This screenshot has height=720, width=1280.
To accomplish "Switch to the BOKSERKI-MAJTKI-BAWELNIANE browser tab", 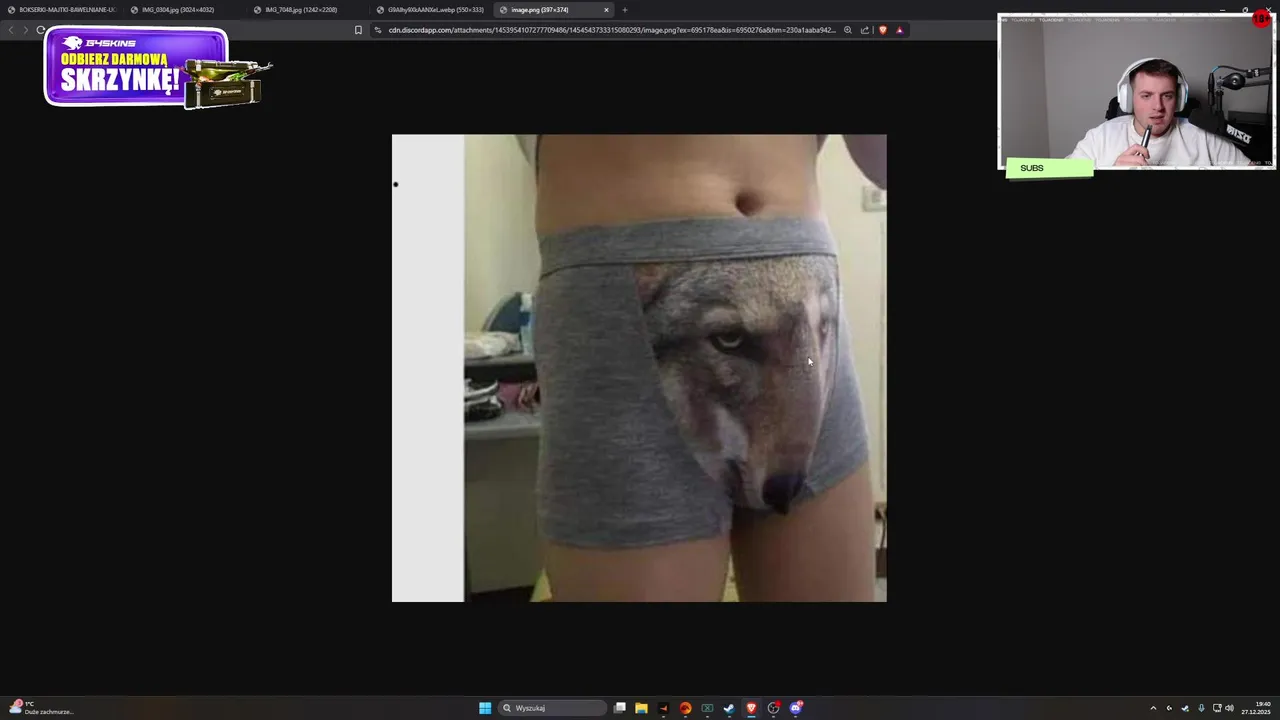I will click(x=62, y=10).
